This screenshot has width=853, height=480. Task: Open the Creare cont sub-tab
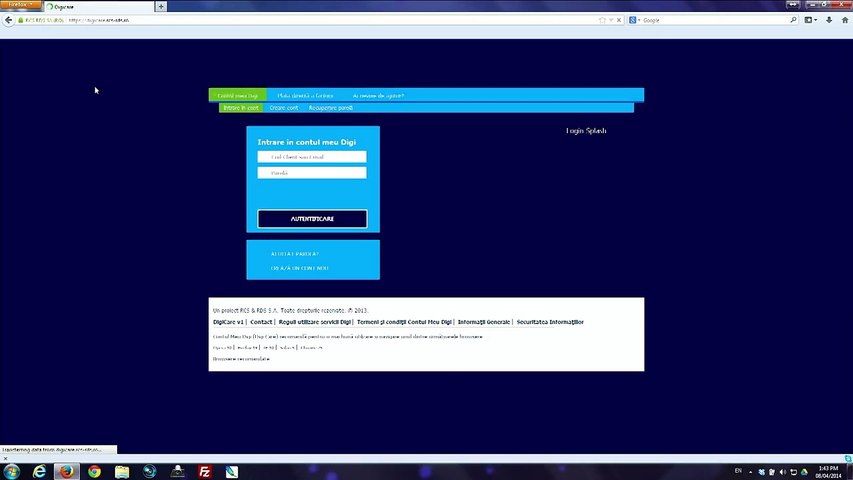point(283,108)
